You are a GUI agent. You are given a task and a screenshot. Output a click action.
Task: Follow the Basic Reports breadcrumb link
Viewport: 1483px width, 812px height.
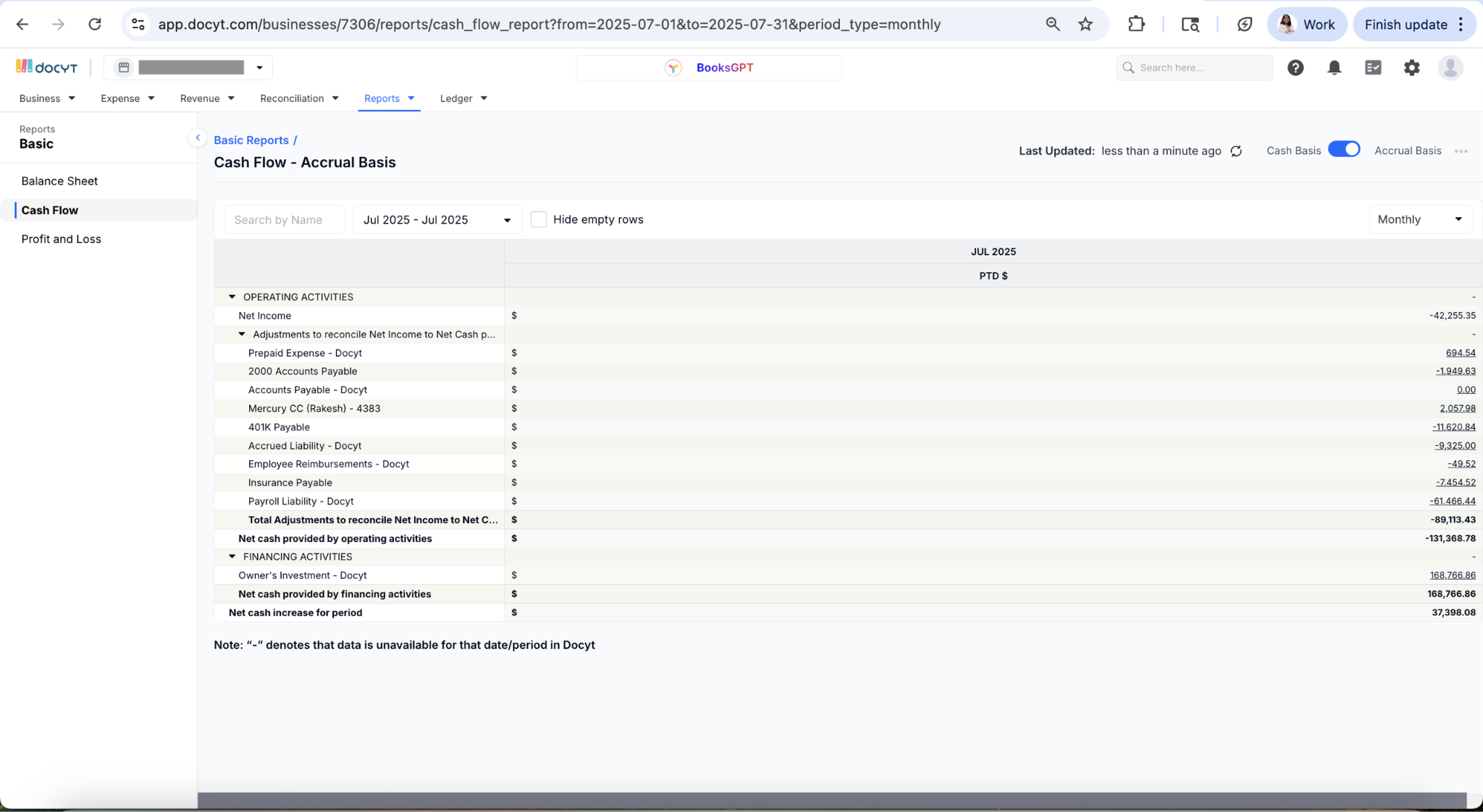251,140
